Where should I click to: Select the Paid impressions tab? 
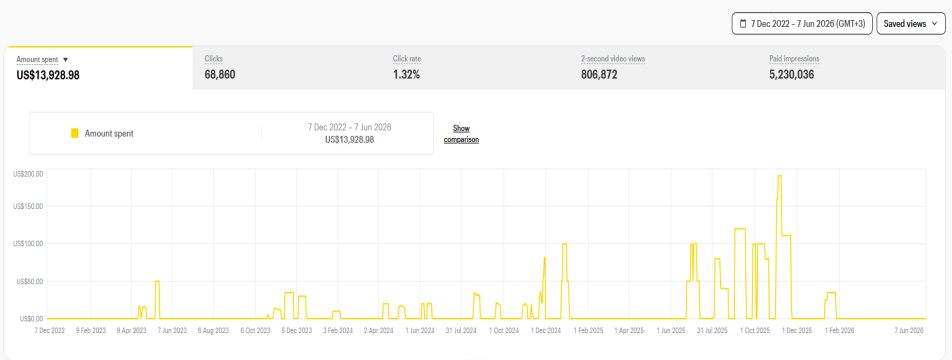851,67
